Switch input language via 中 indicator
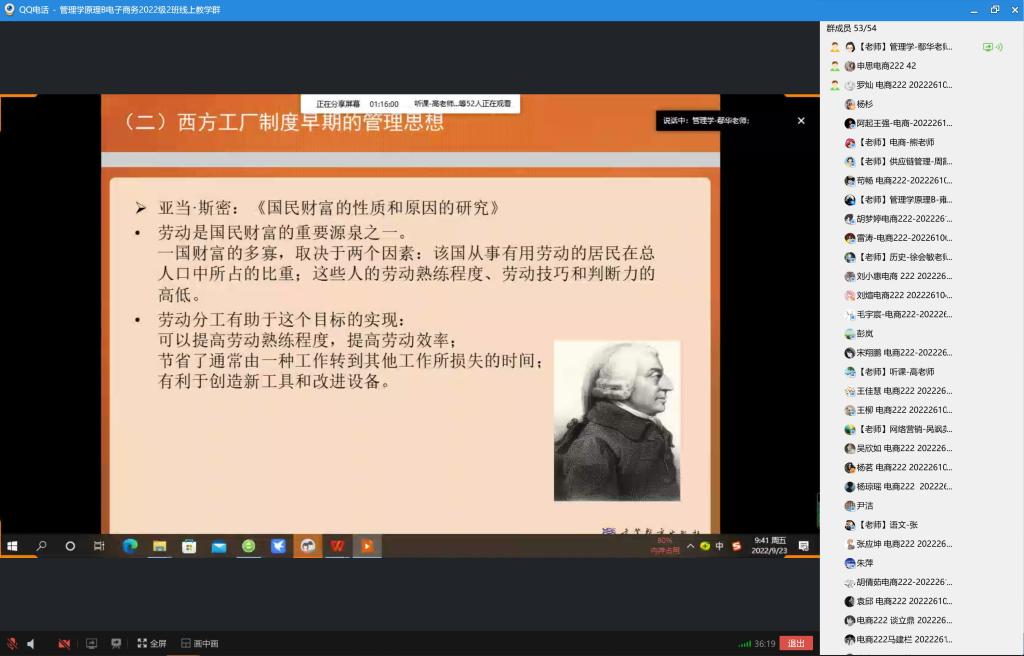1024x656 pixels. (718, 546)
